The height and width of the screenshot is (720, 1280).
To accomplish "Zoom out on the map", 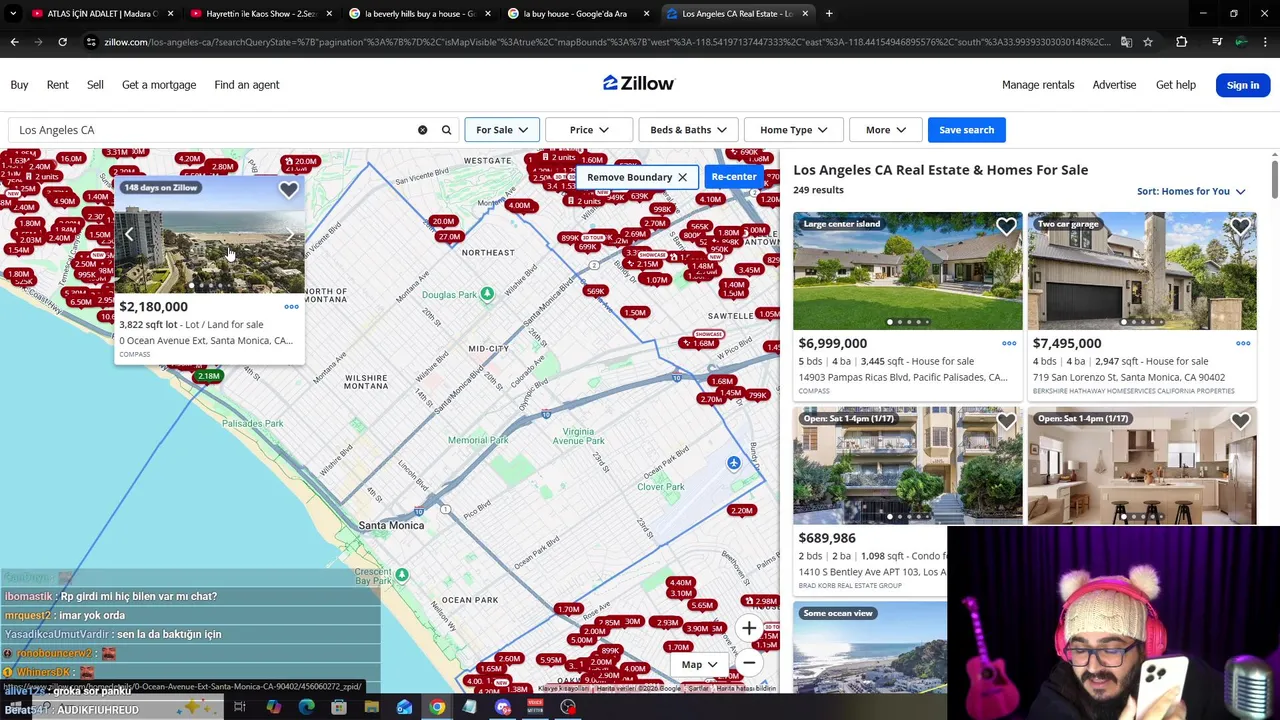I will point(749,663).
